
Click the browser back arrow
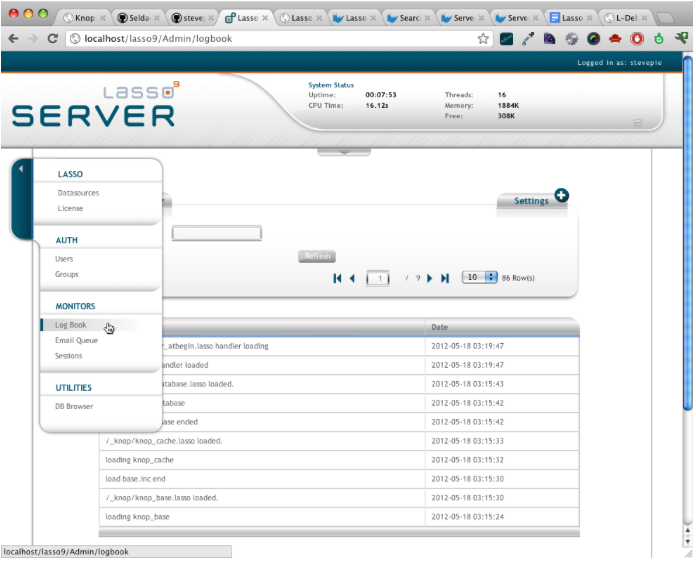click(x=12, y=38)
